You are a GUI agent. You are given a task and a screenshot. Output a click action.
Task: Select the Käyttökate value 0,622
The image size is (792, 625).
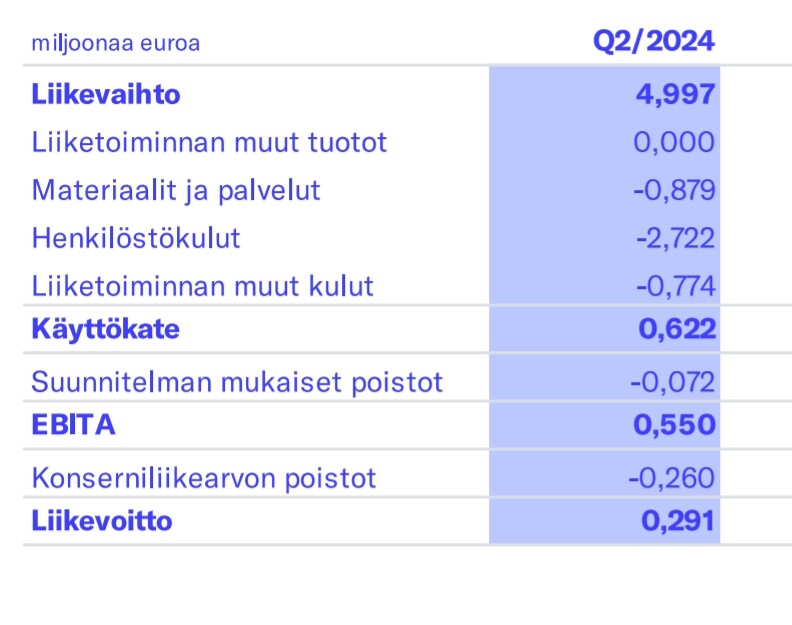(x=676, y=329)
